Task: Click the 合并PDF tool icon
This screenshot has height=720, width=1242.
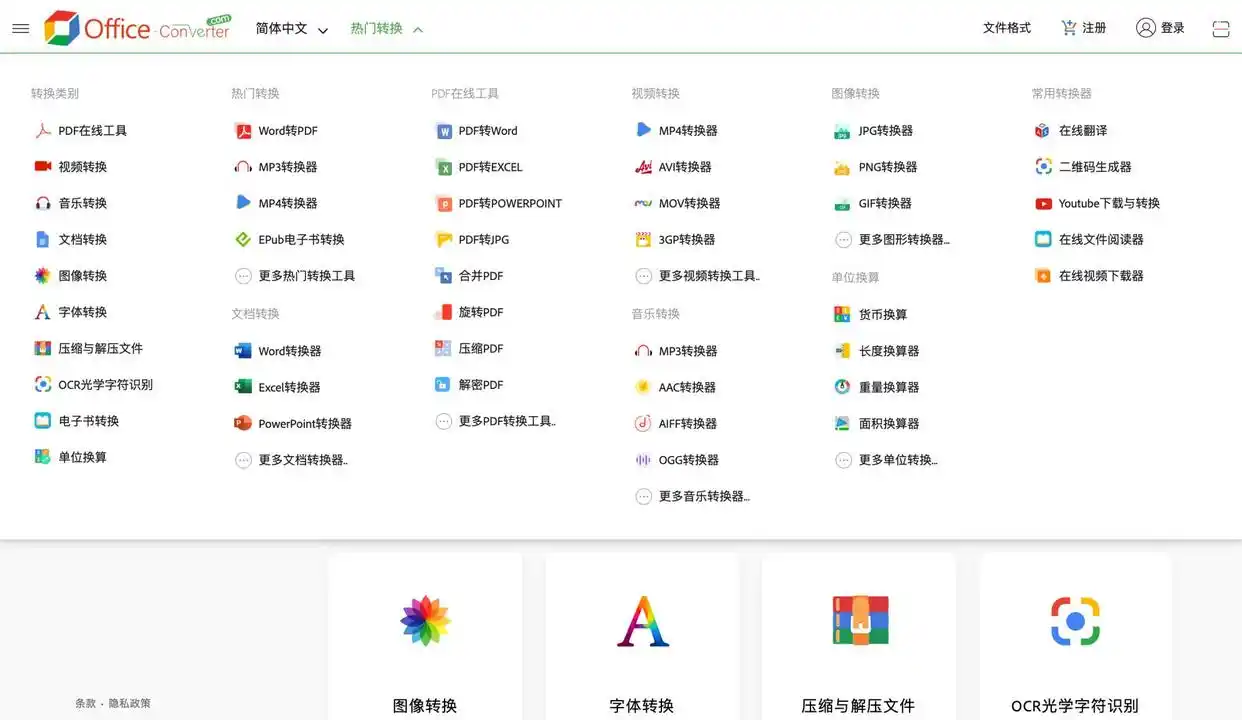Action: 443,275
